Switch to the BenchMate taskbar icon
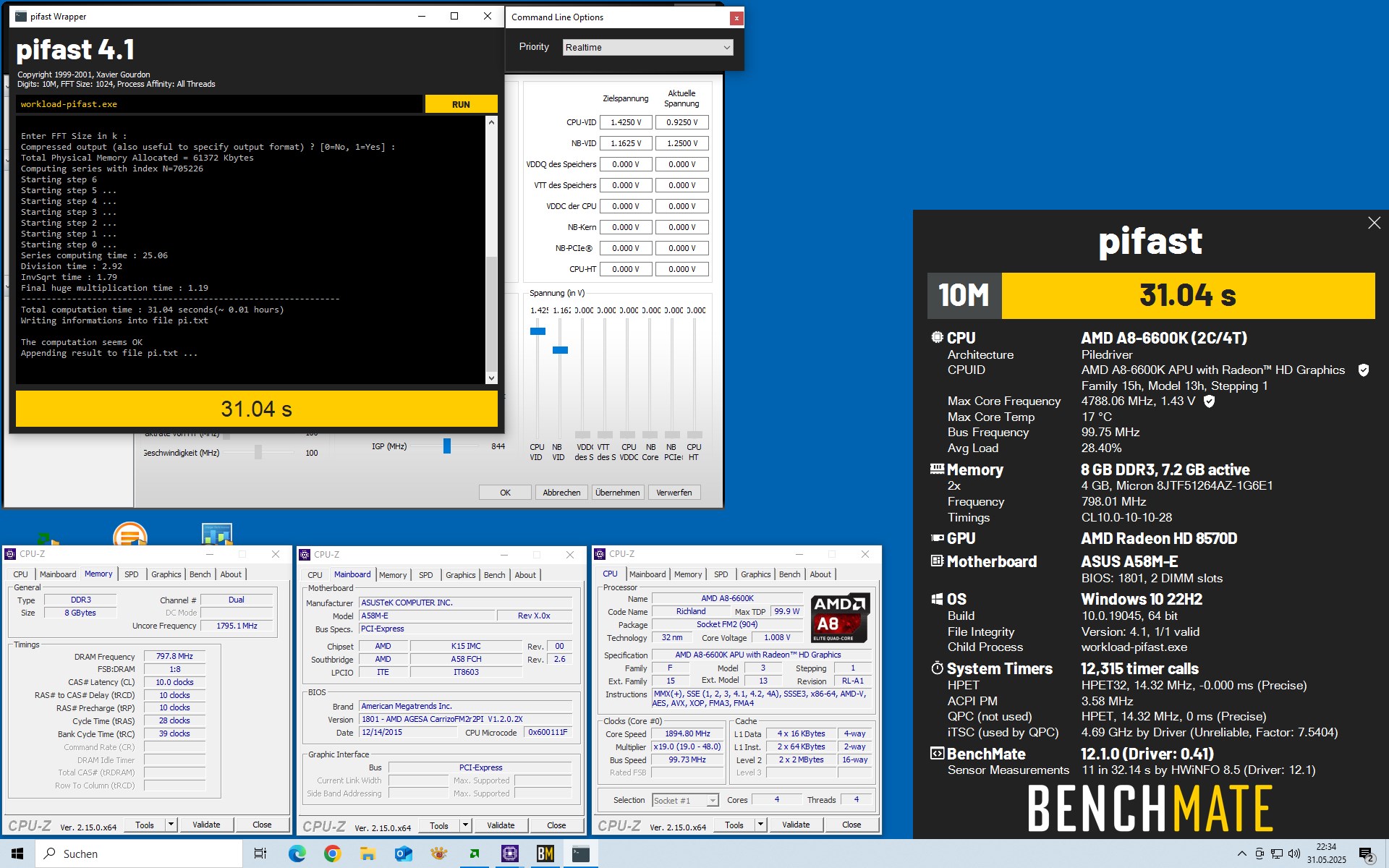The width and height of the screenshot is (1389, 868). [x=545, y=854]
